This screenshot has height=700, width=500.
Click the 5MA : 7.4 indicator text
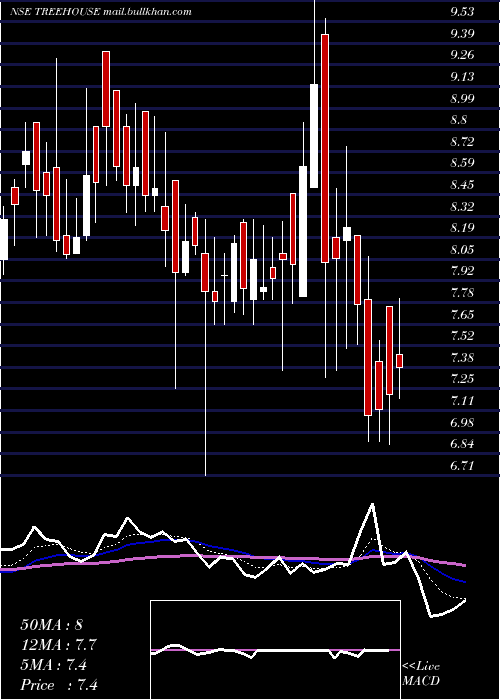(x=54, y=664)
